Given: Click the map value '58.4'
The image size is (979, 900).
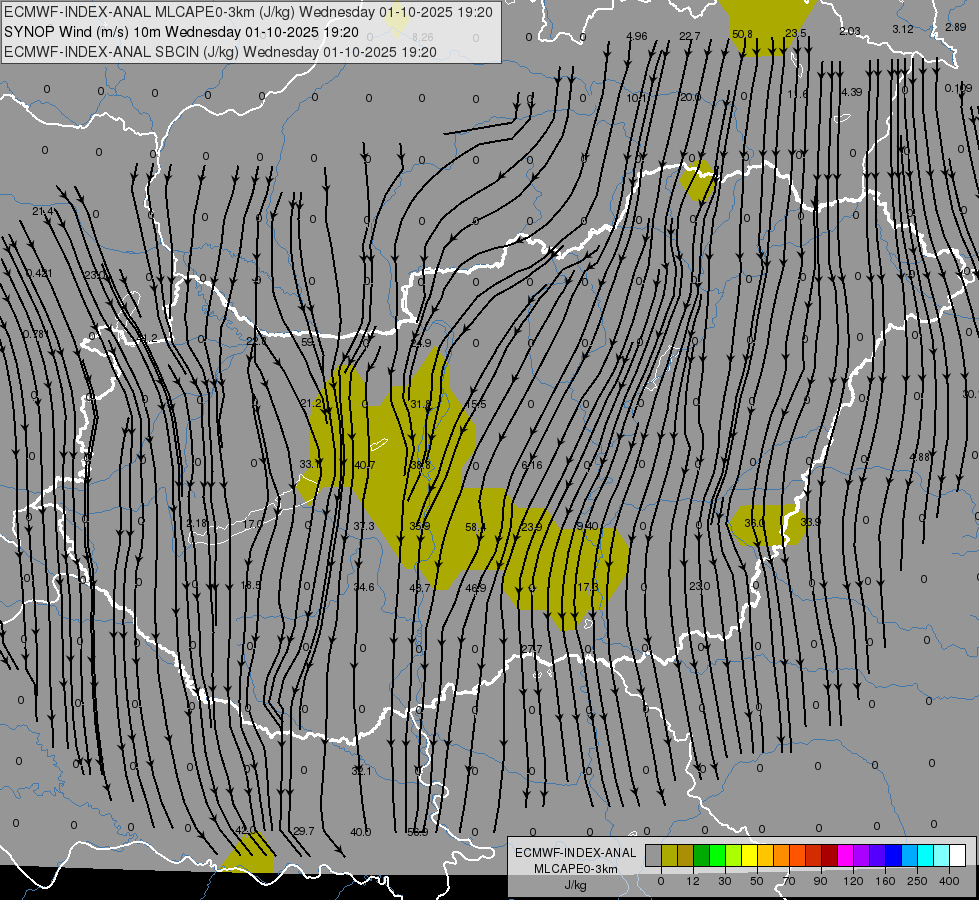Looking at the screenshot, I should click(476, 527).
